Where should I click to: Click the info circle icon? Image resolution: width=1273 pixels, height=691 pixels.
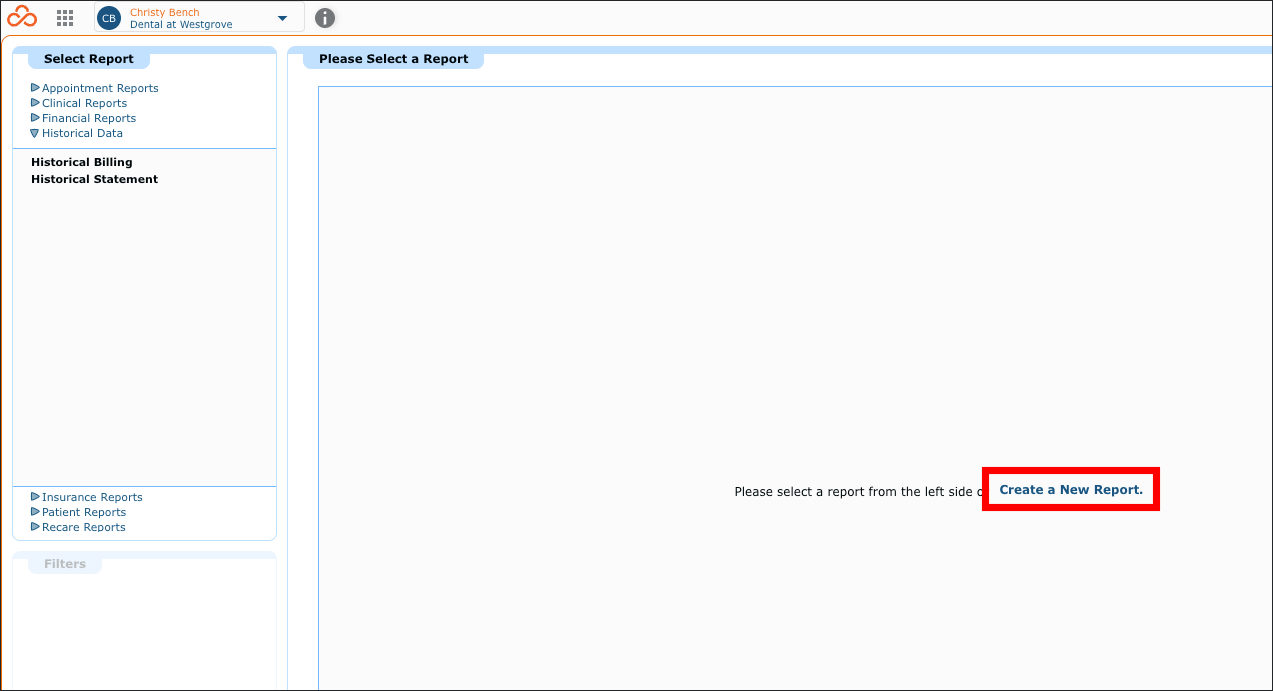(325, 18)
